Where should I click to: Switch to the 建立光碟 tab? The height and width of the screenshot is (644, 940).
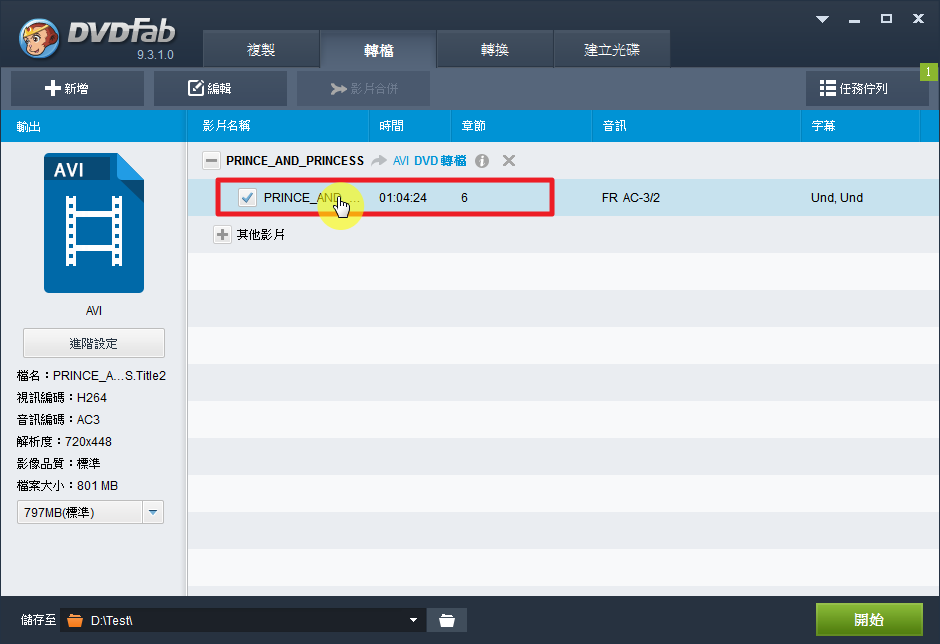pos(611,50)
